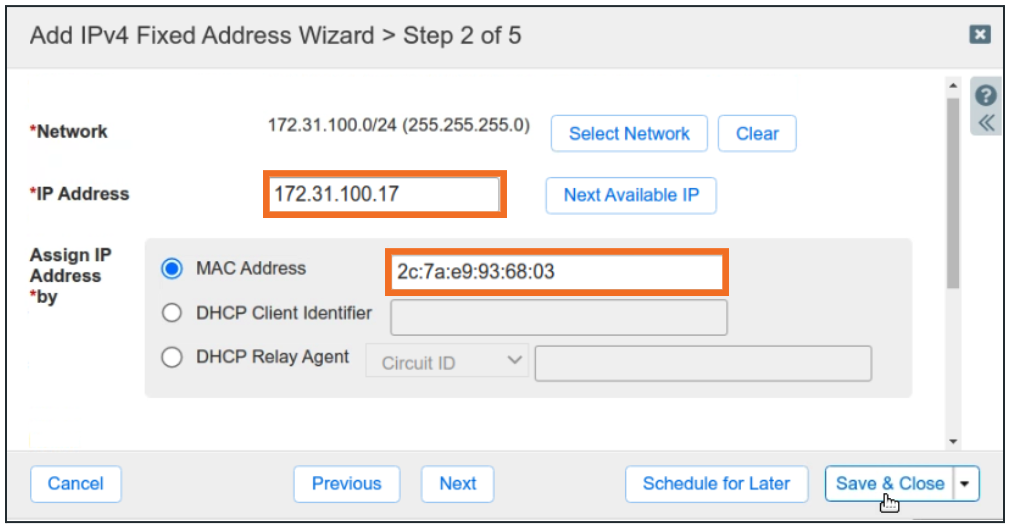The width and height of the screenshot is (1011, 528).
Task: Click the DHCP Client Identifier text box
Action: tap(558, 317)
